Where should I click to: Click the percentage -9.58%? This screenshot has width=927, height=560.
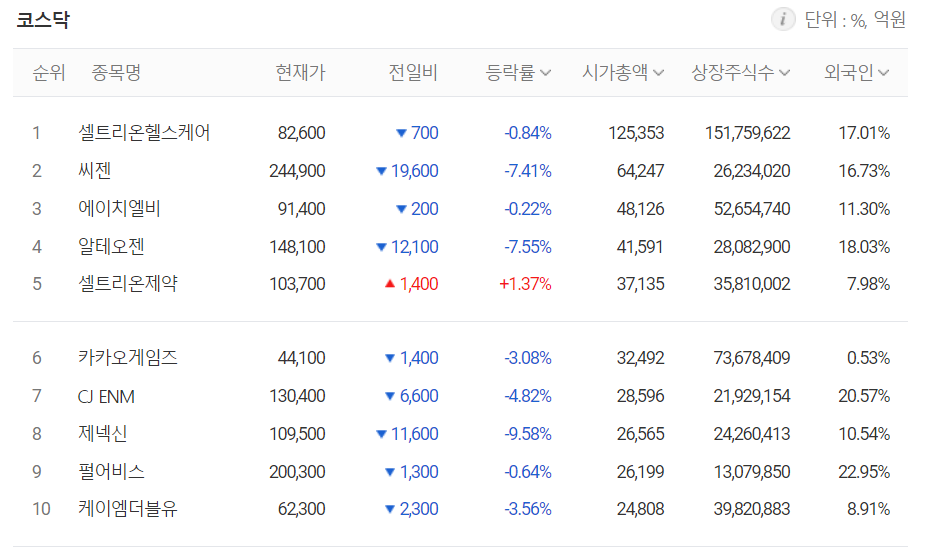tap(528, 434)
